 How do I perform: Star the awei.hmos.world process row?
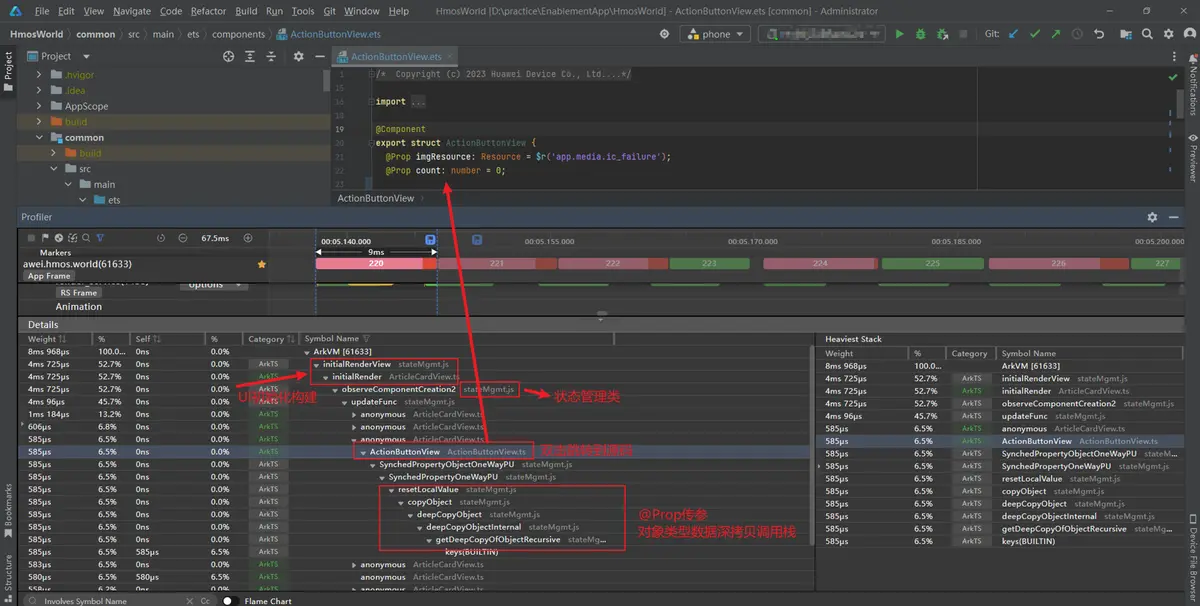coord(262,264)
